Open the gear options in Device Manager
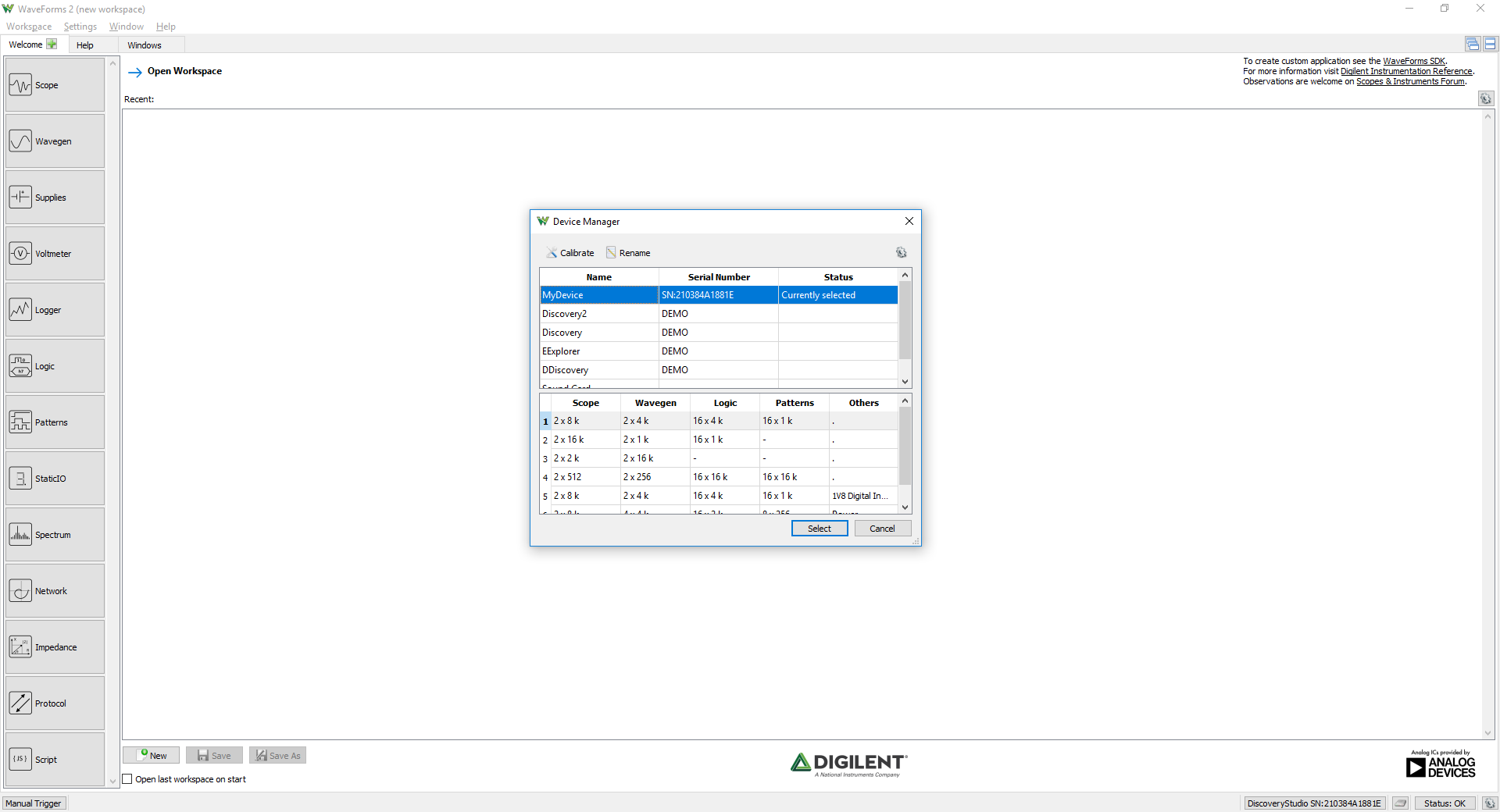The width and height of the screenshot is (1500, 812). pos(901,253)
